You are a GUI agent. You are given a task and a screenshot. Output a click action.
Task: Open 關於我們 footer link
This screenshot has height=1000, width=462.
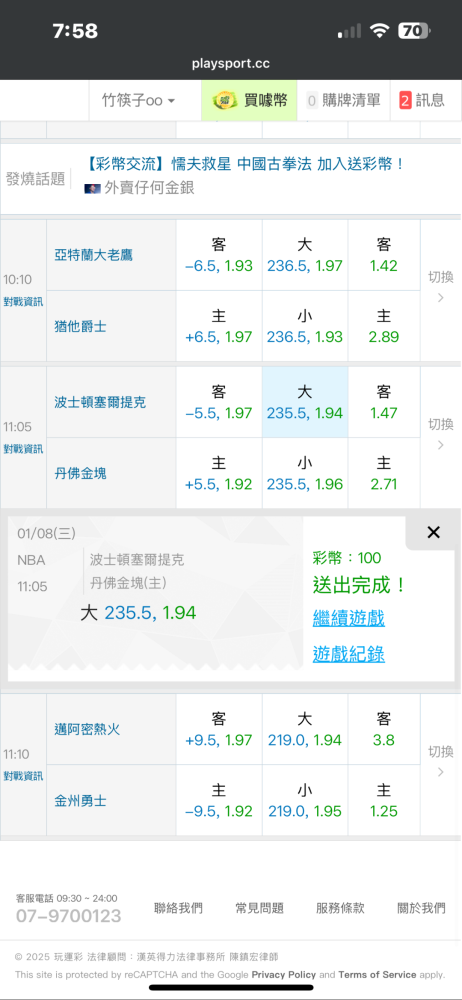(421, 908)
